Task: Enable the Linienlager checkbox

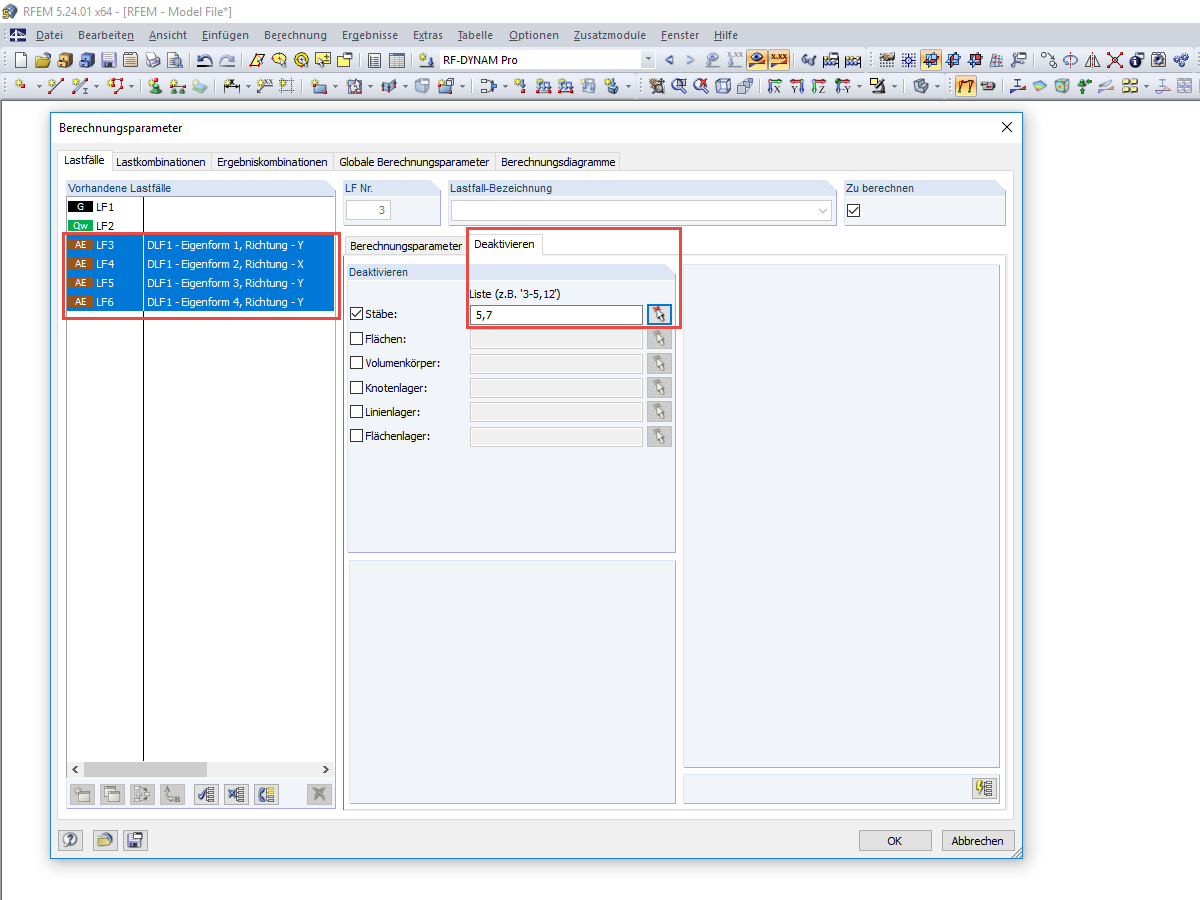Action: click(357, 411)
